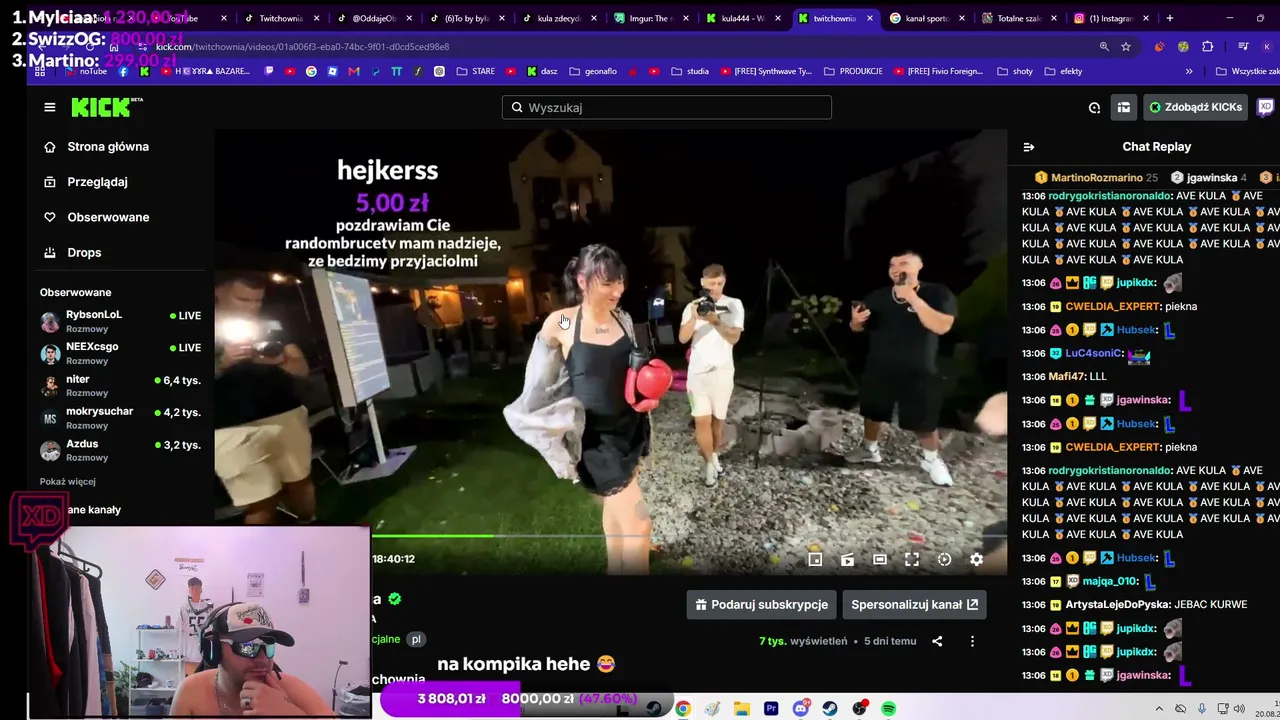1280x720 pixels.
Task: Click Mafi47 username in chat
Action: point(1065,377)
